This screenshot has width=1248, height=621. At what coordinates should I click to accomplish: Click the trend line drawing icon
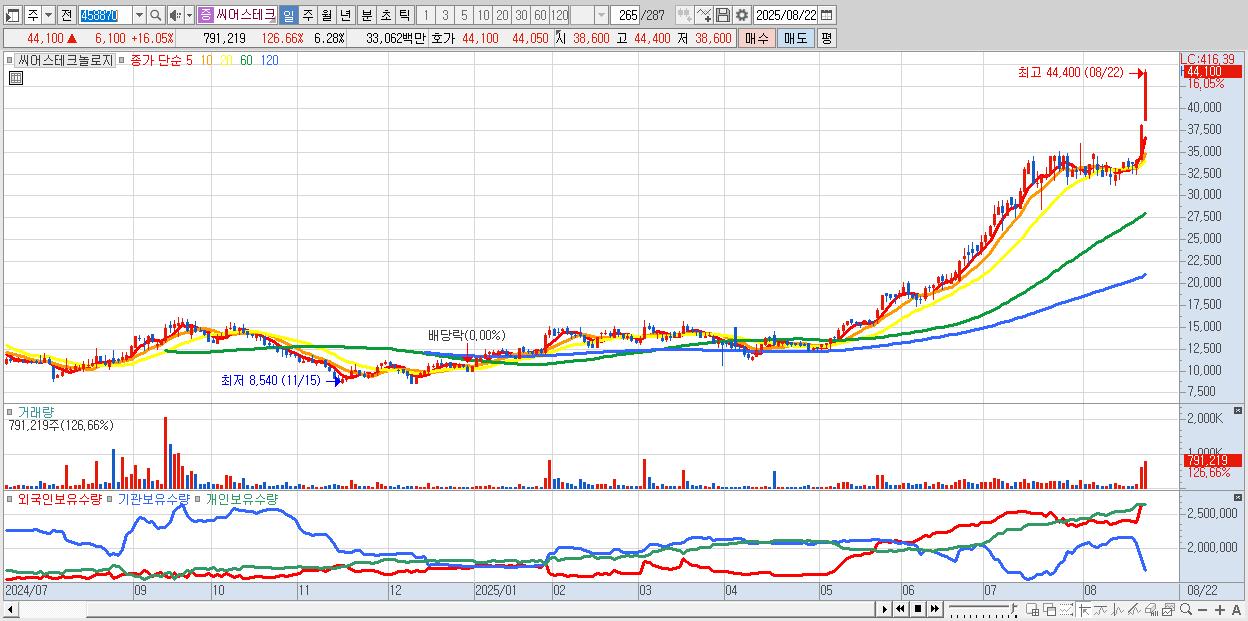coord(1134,609)
